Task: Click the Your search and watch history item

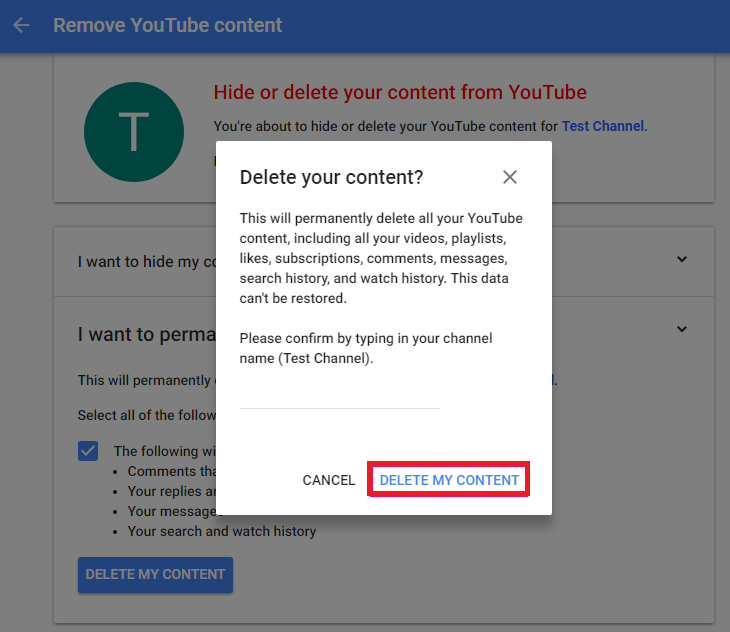Action: point(222,531)
